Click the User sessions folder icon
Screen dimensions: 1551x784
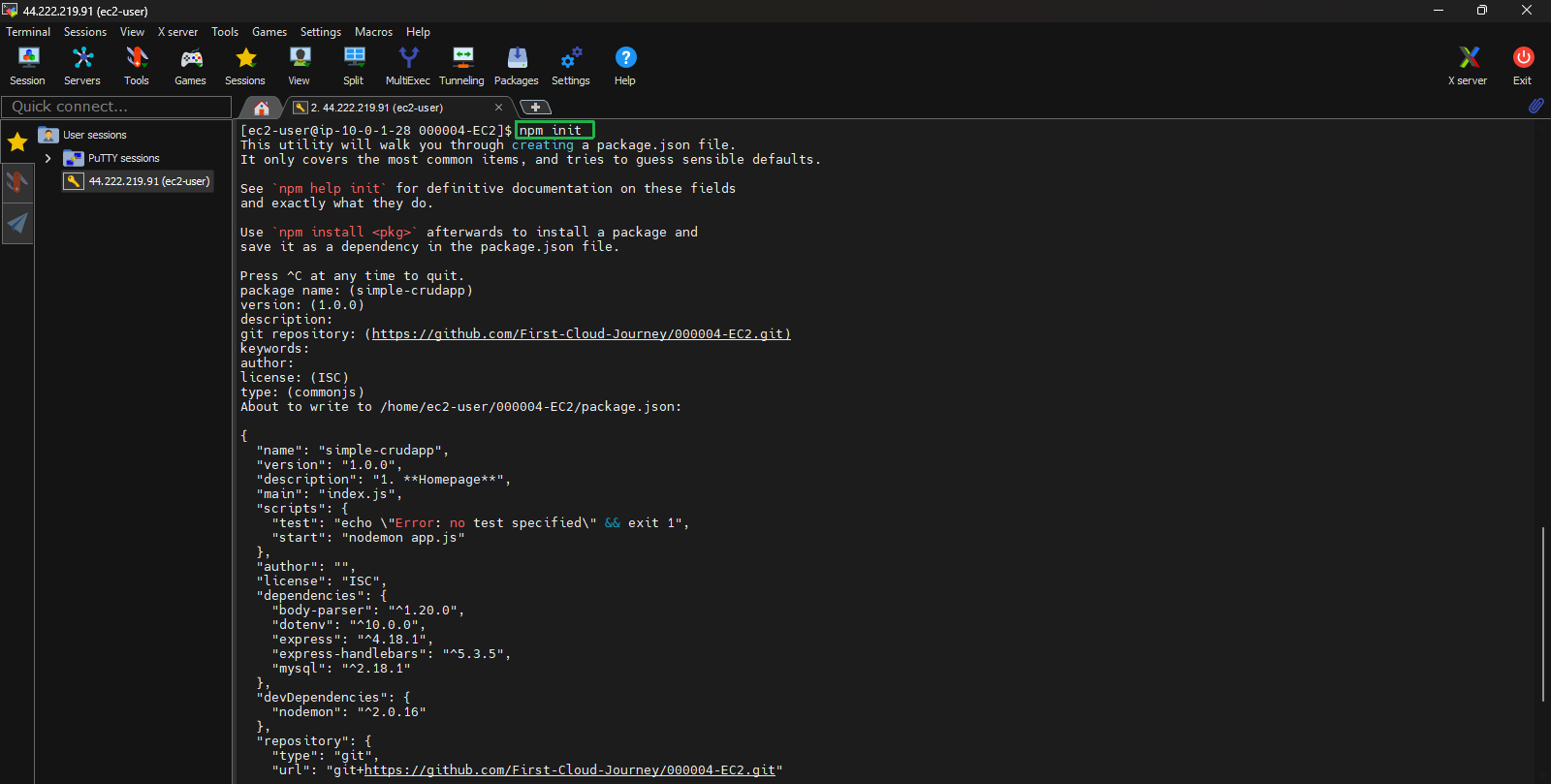click(x=48, y=135)
